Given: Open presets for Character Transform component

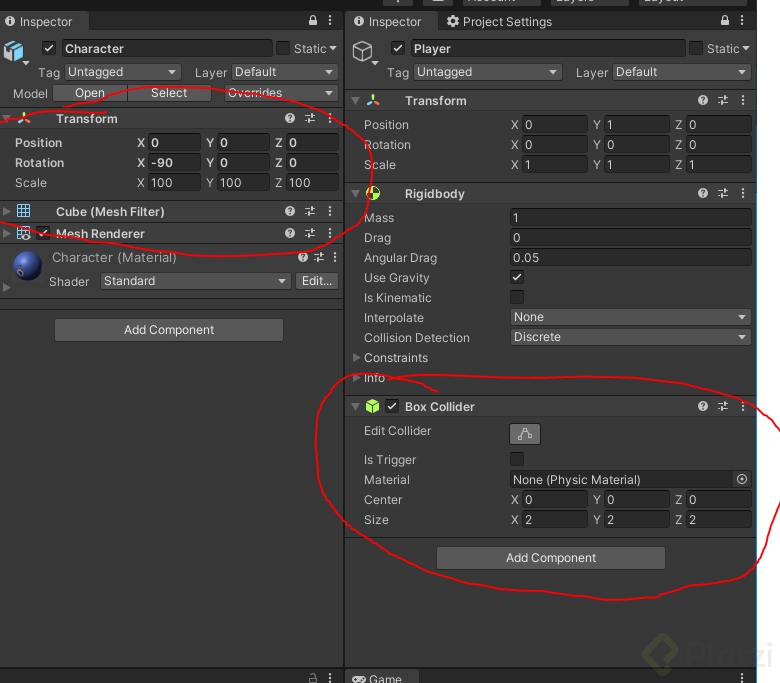Looking at the screenshot, I should point(310,118).
